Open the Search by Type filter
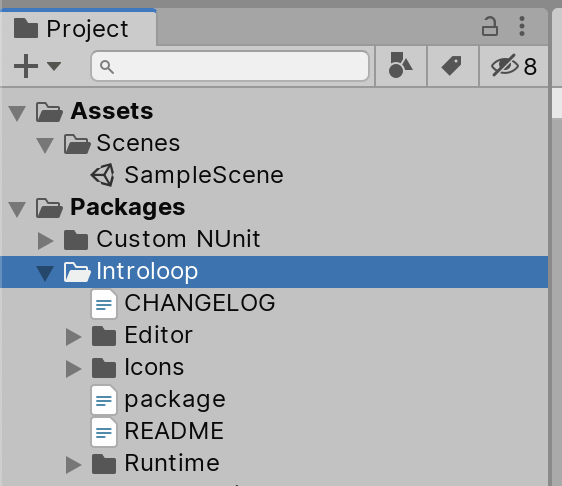 click(400, 65)
